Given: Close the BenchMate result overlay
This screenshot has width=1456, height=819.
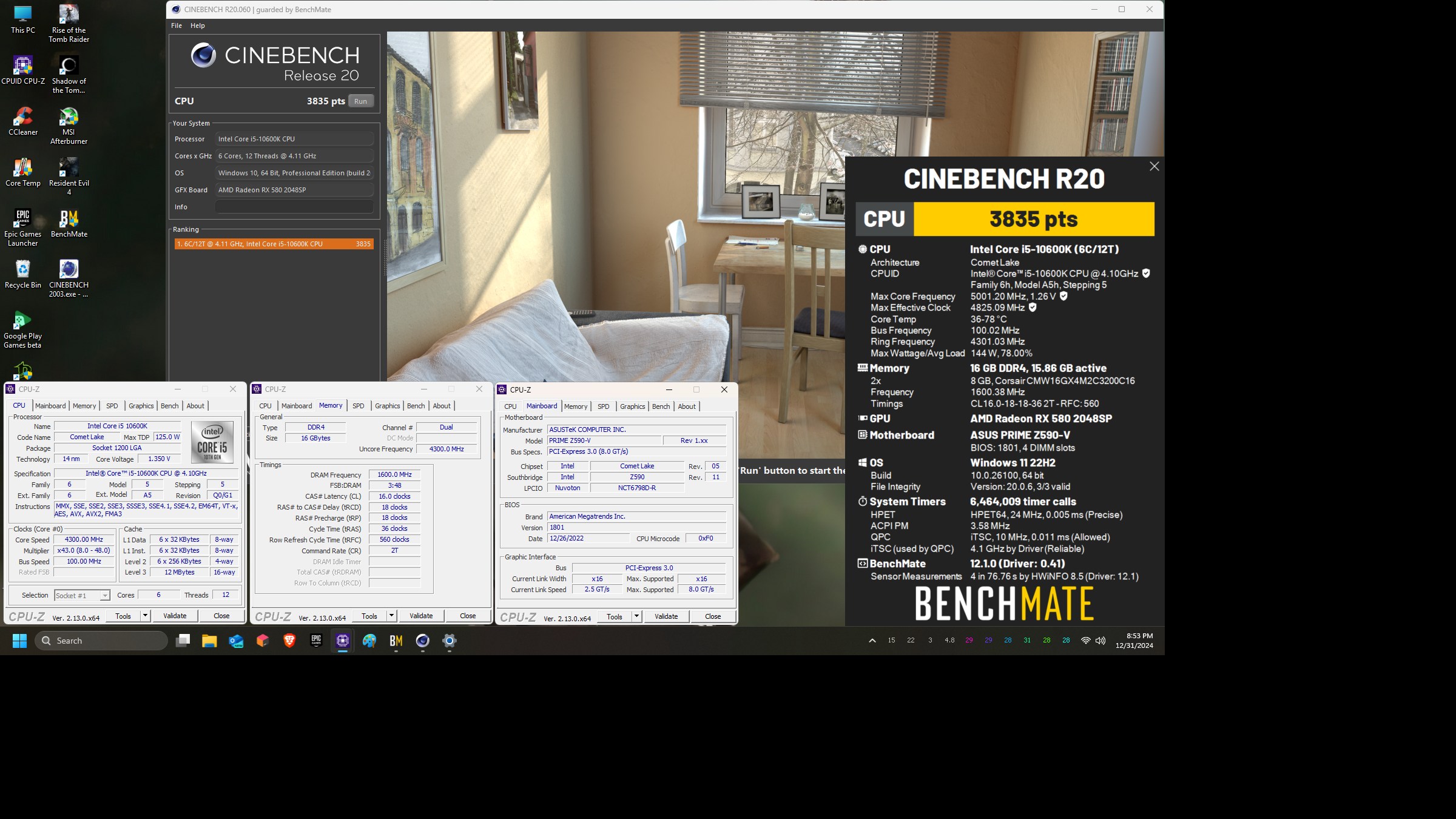Looking at the screenshot, I should (1154, 166).
